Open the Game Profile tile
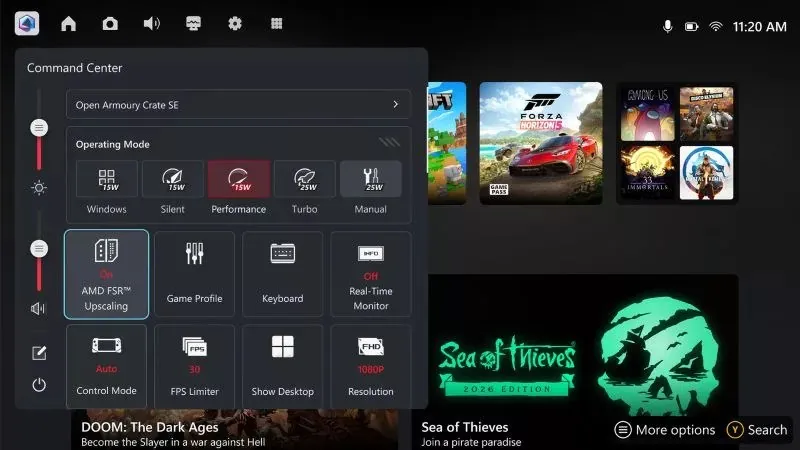800x450 pixels. tap(194, 274)
